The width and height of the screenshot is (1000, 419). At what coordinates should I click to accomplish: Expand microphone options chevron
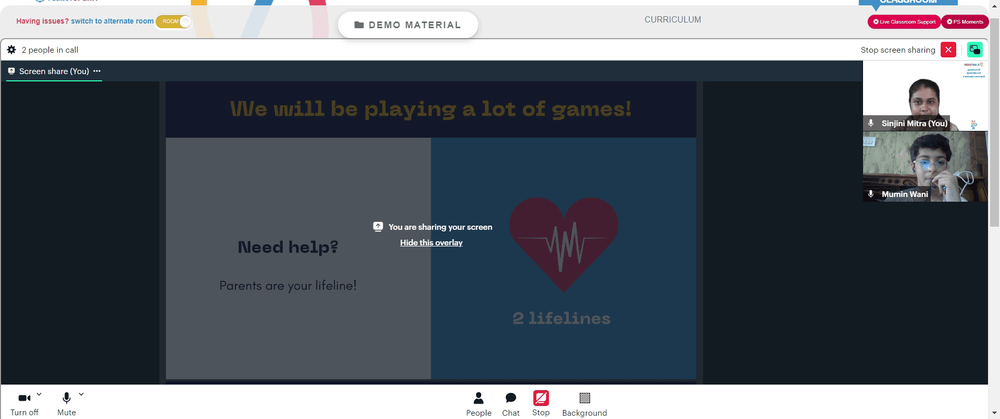81,394
